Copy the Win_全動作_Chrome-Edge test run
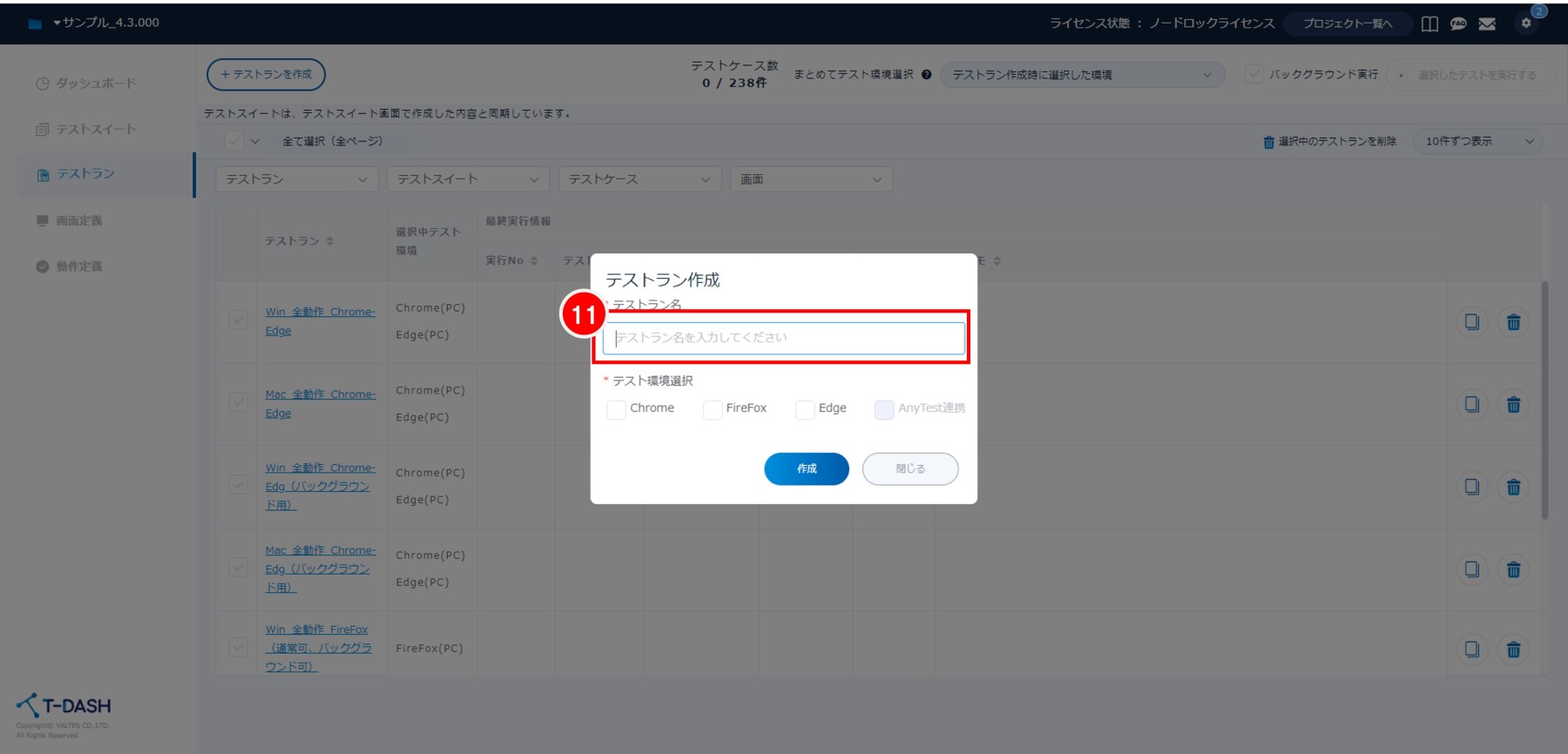 [1471, 322]
